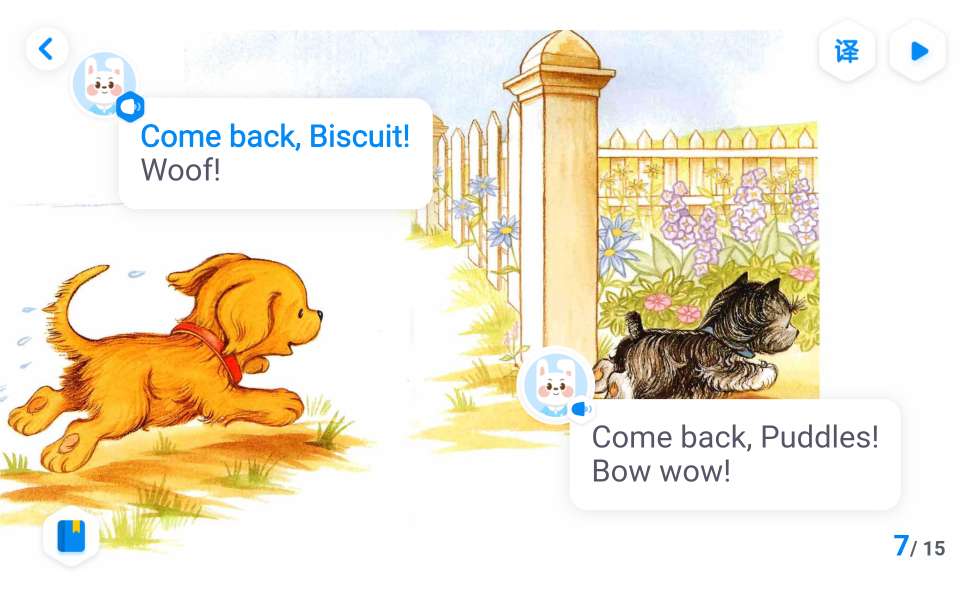Tap the translate (译) button
The height and width of the screenshot is (600, 960).
pos(847,51)
